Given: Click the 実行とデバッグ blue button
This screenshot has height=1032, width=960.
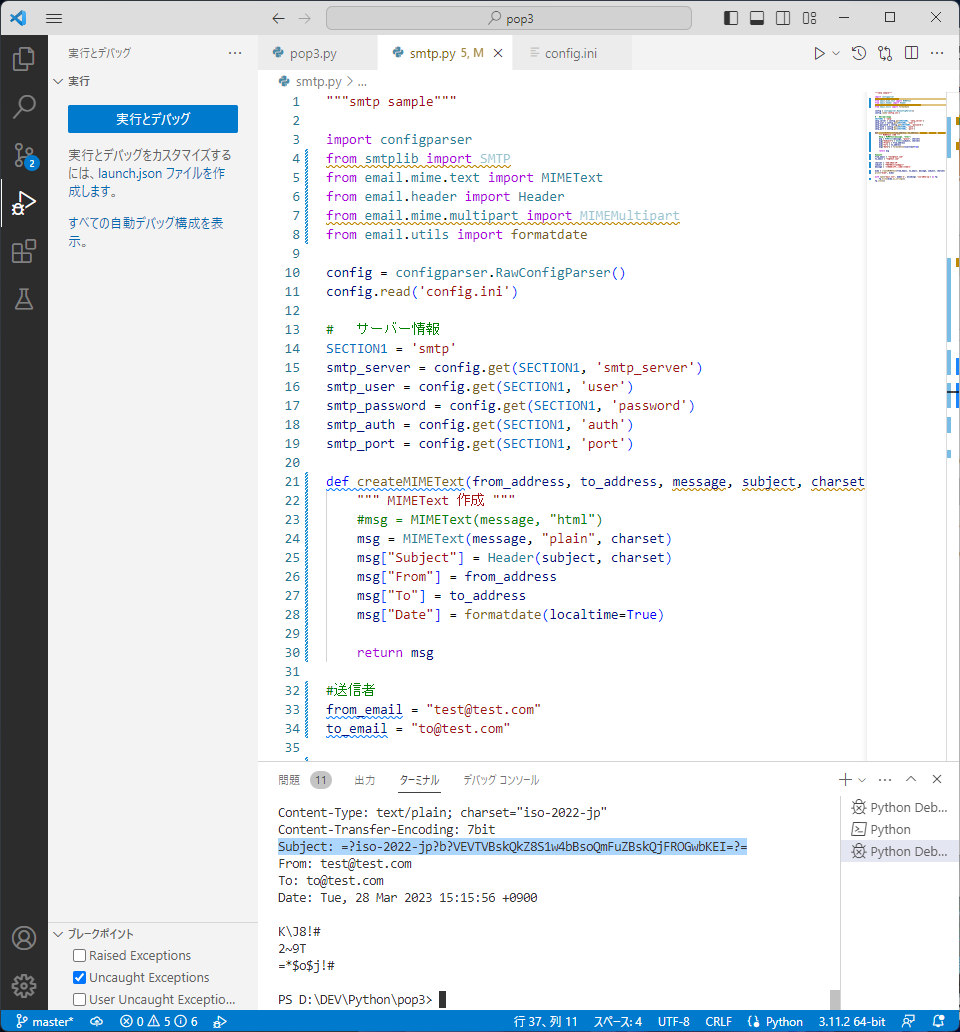Looking at the screenshot, I should pyautogui.click(x=153, y=119).
